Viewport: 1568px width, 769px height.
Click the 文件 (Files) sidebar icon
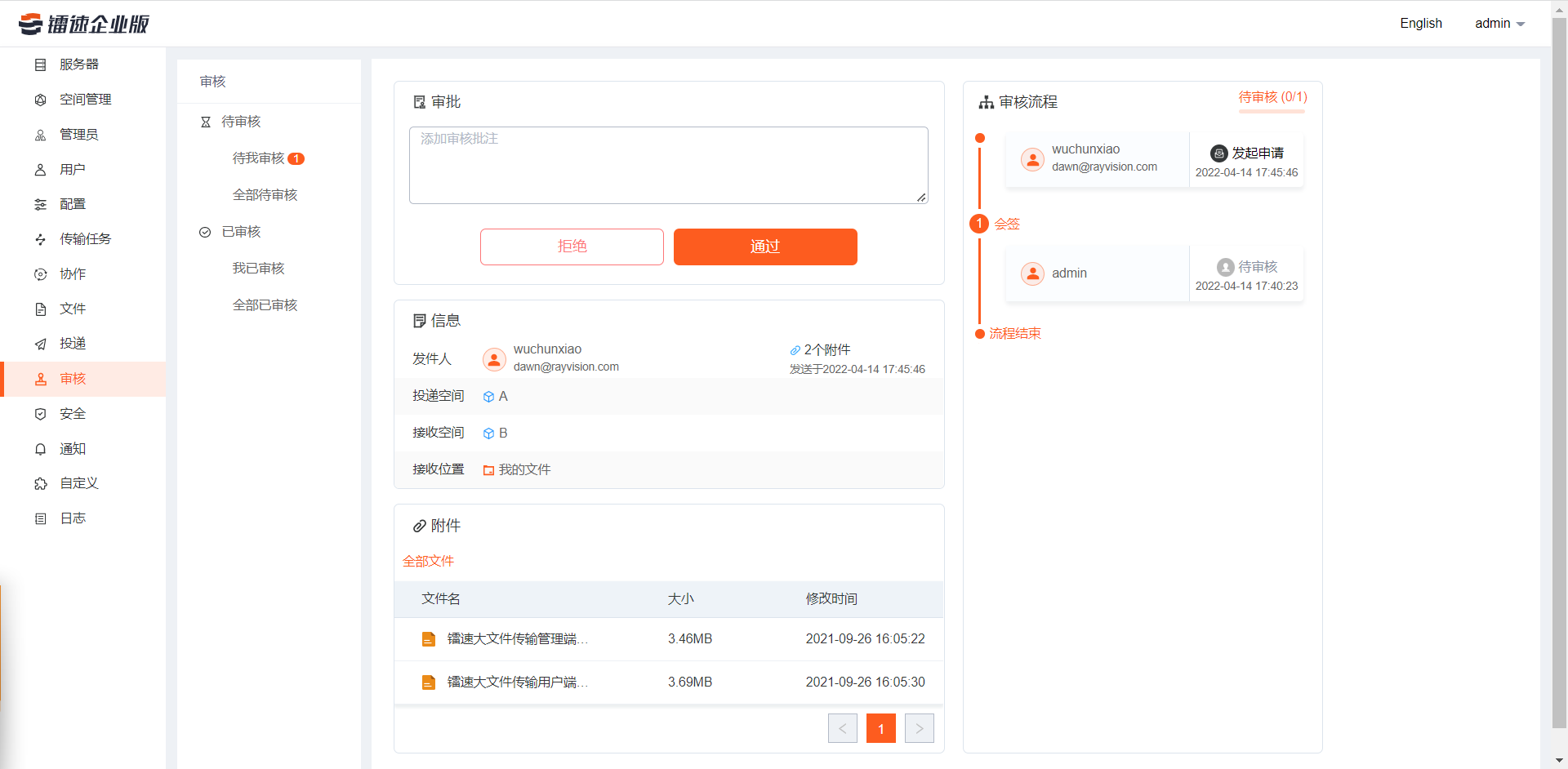point(40,309)
